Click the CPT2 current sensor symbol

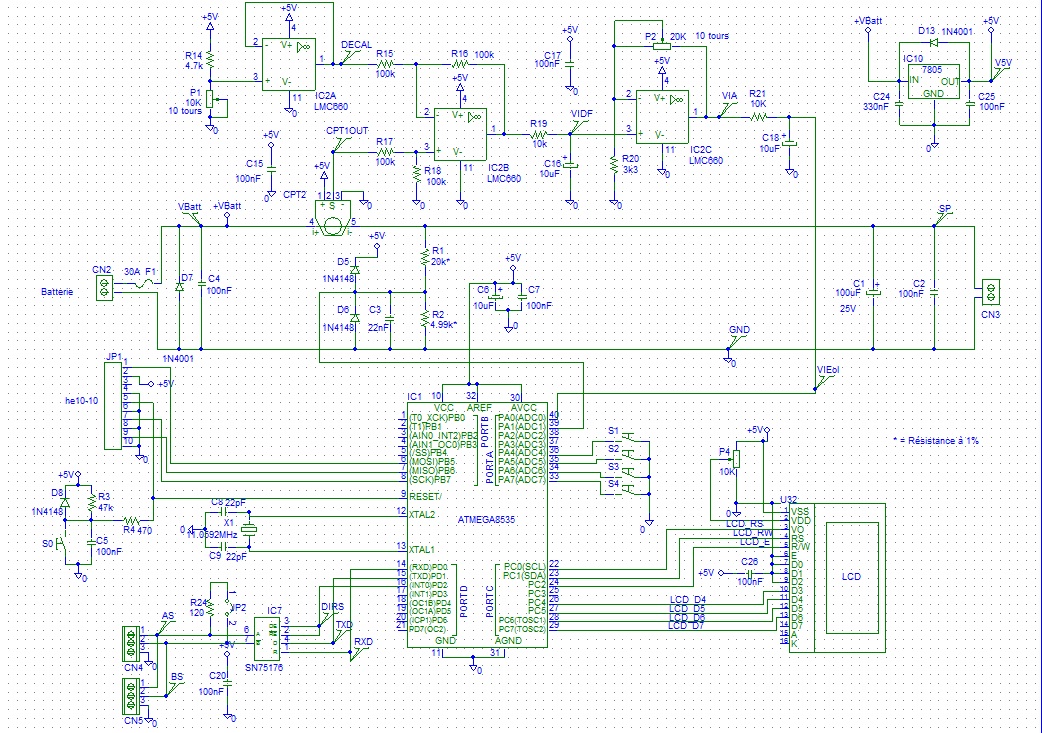point(332,217)
